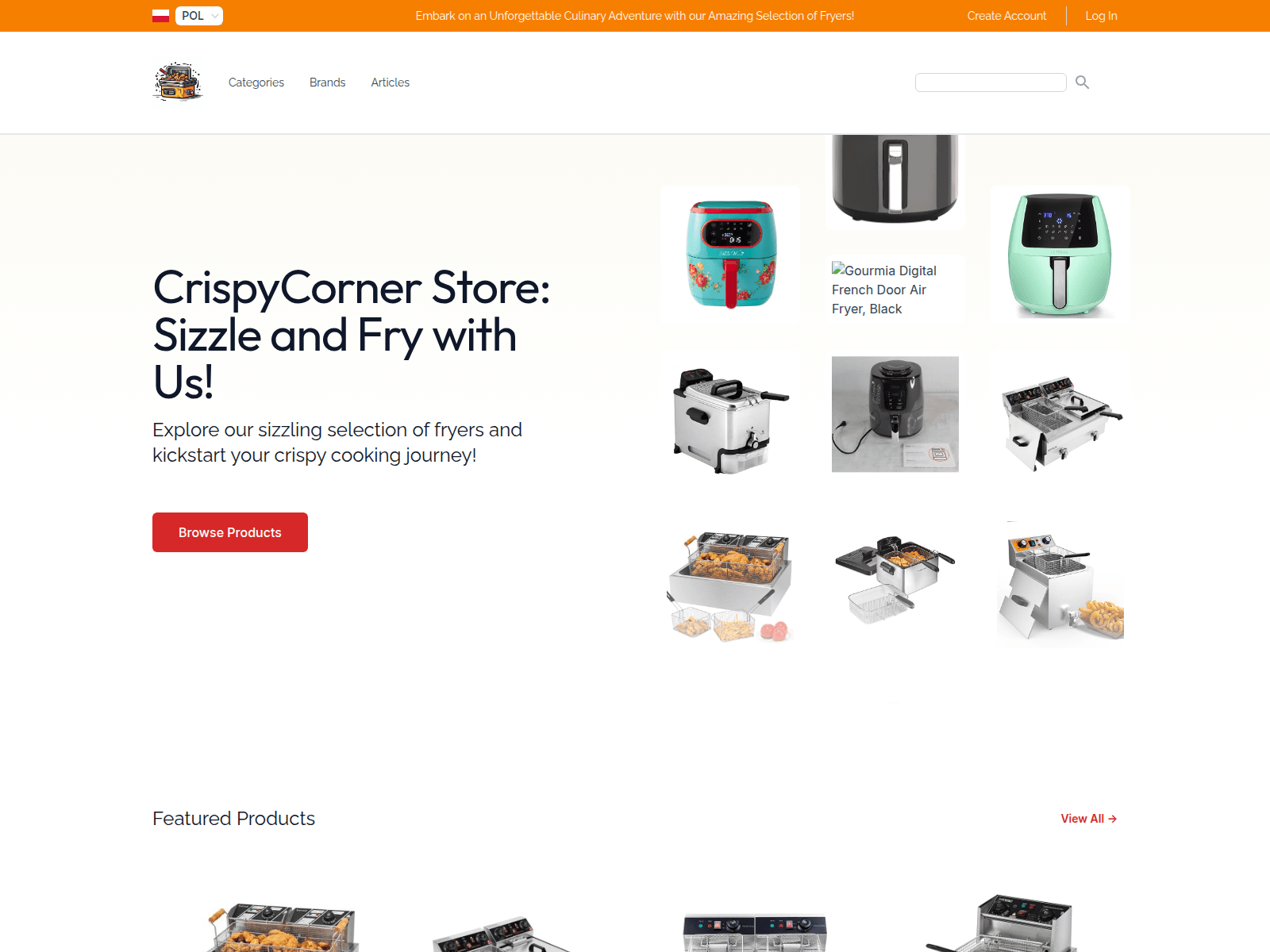This screenshot has height=952, width=1270.
Task: Click the search magnifier icon
Action: pos(1082,83)
